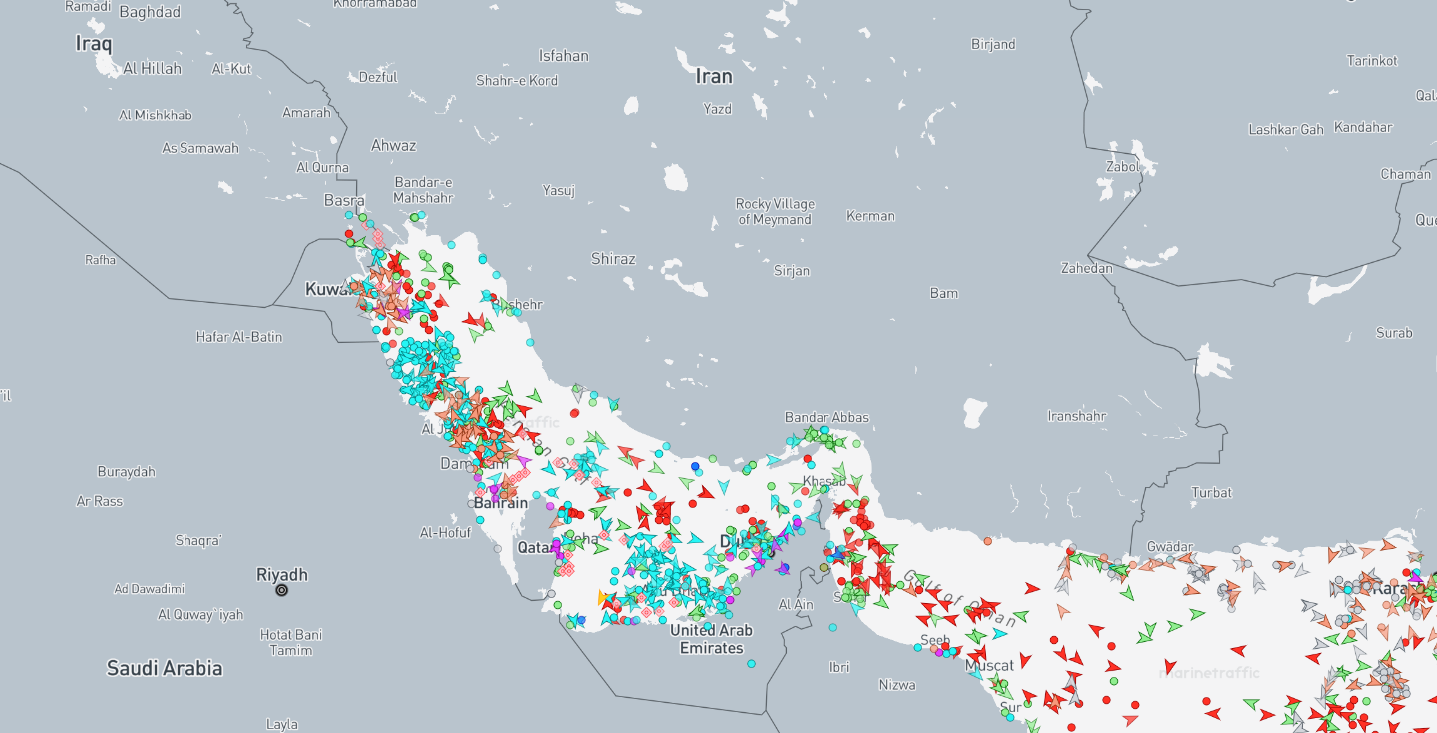
Task: Select the Baghdad city label
Action: point(150,13)
